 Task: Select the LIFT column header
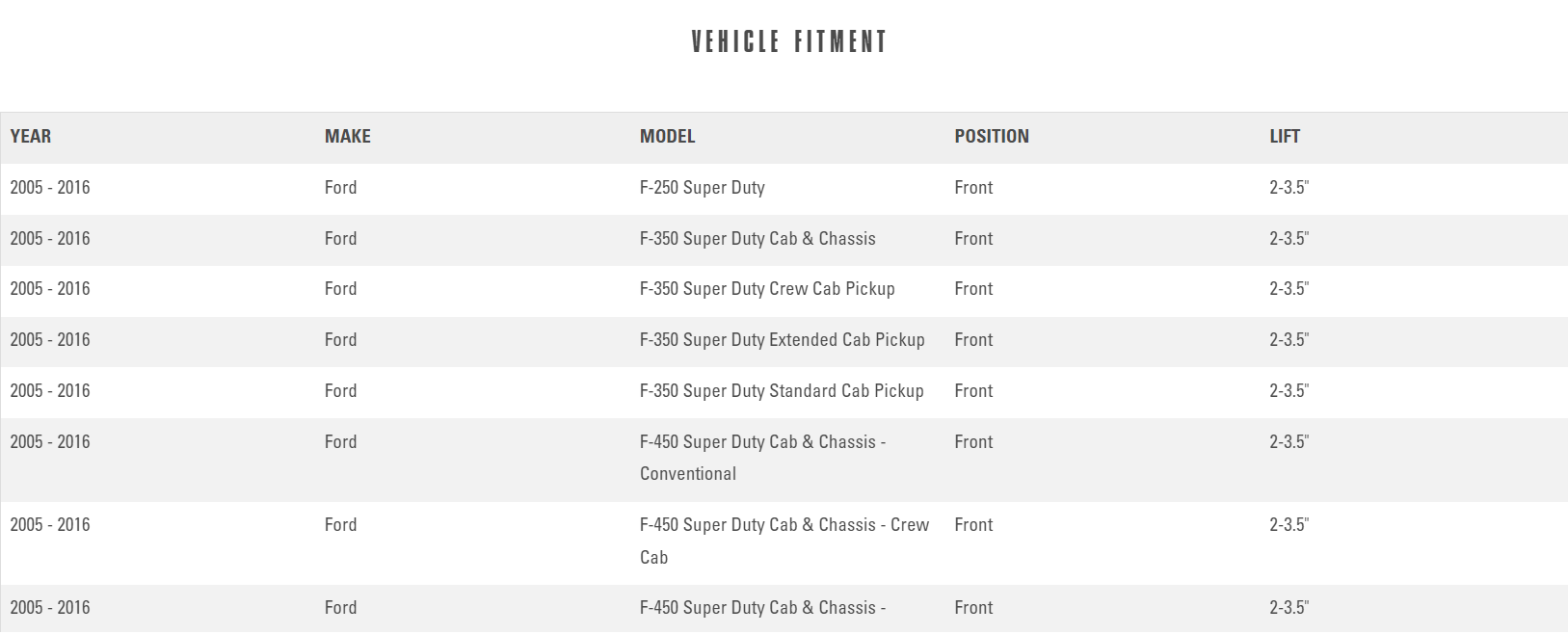(1284, 137)
